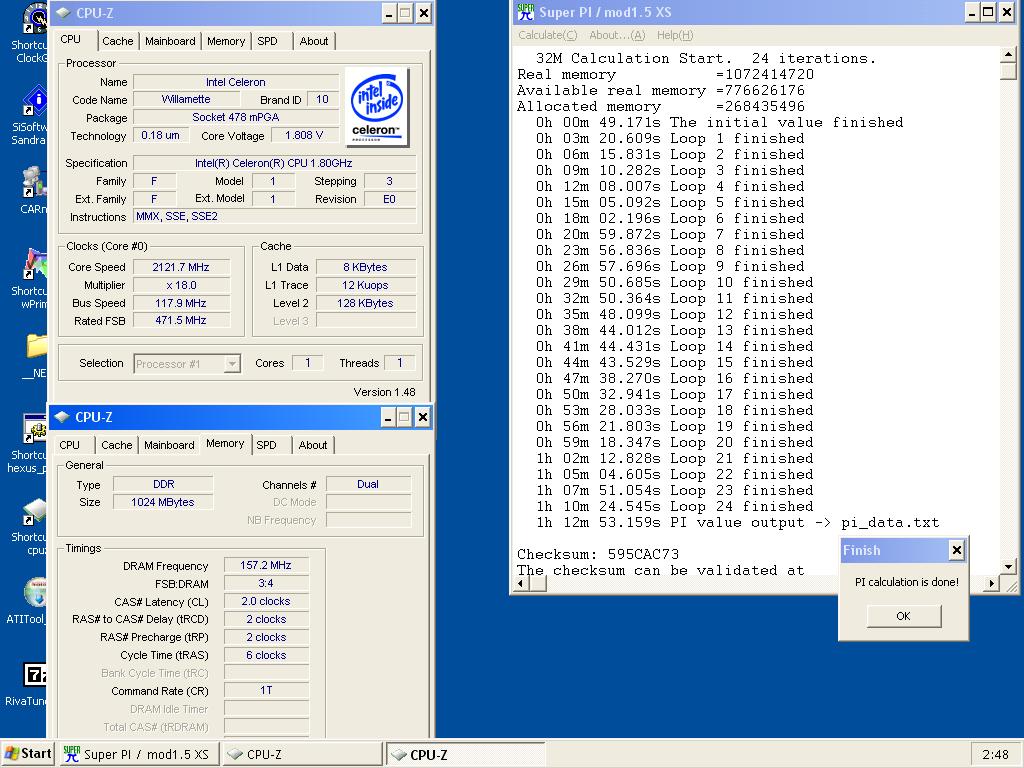Open the ClockGen shortcut on desktop
Image resolution: width=1024 pixels, height=768 pixels.
34,18
